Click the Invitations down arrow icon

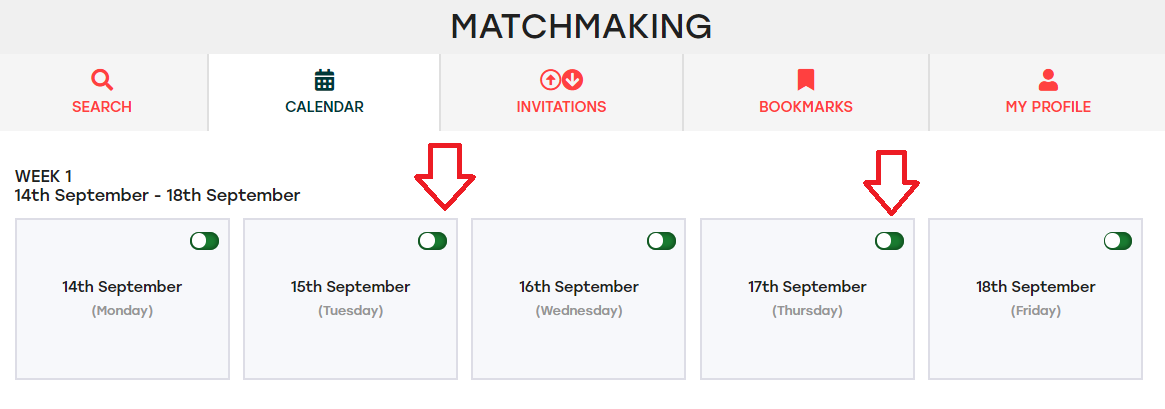(x=572, y=79)
